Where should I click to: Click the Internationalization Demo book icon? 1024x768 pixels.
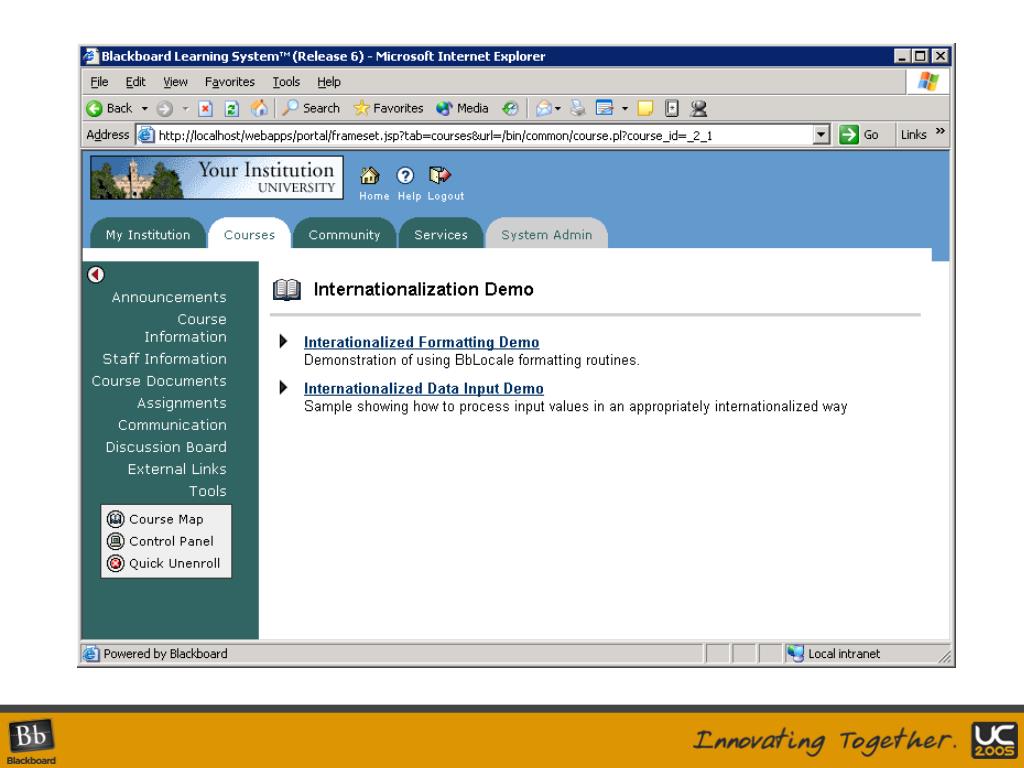coord(287,289)
